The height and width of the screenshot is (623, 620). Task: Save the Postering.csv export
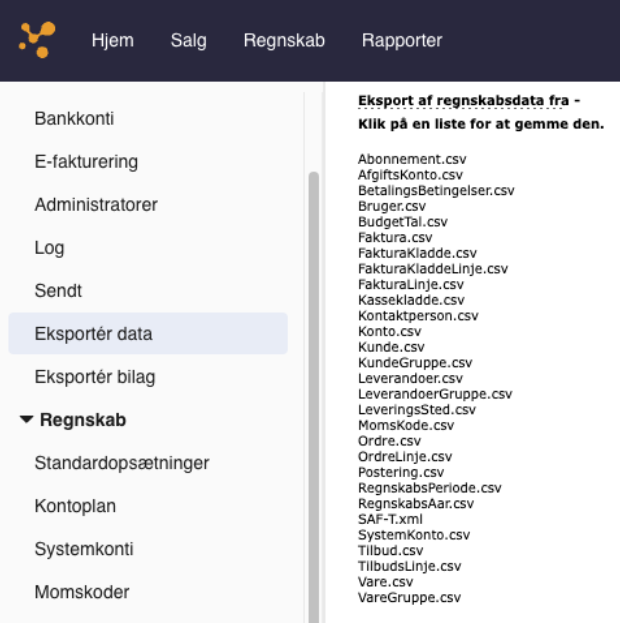[401, 472]
